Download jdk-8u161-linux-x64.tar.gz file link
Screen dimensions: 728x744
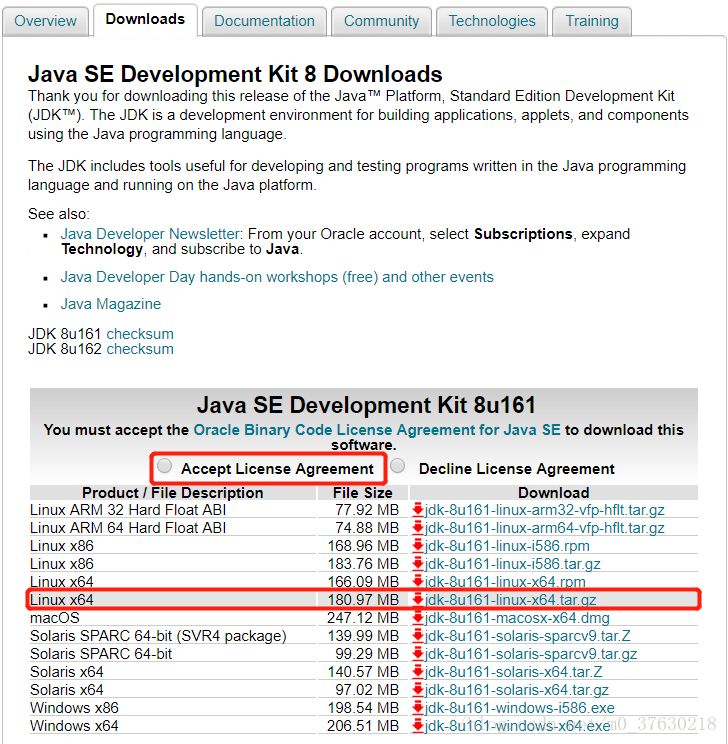pyautogui.click(x=511, y=600)
